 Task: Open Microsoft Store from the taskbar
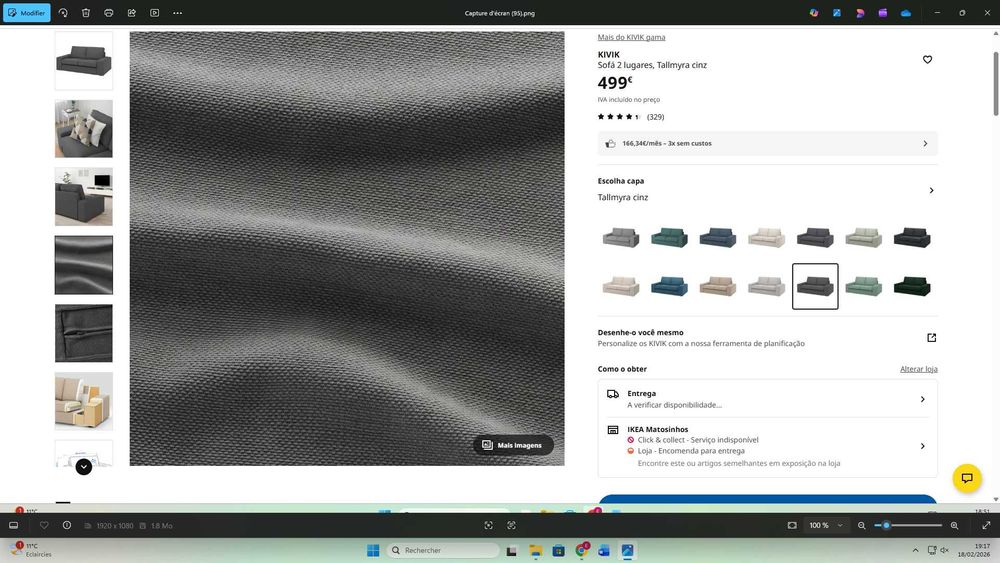coord(558,550)
